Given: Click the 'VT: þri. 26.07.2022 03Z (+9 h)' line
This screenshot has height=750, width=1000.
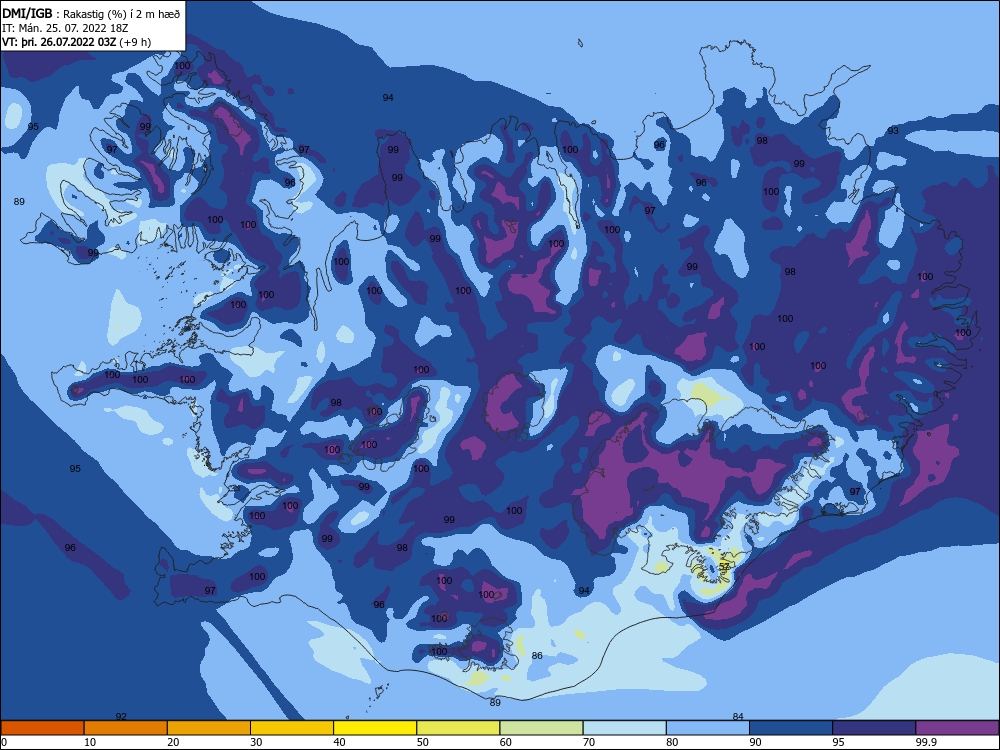Looking at the screenshot, I should pyautogui.click(x=77, y=42).
